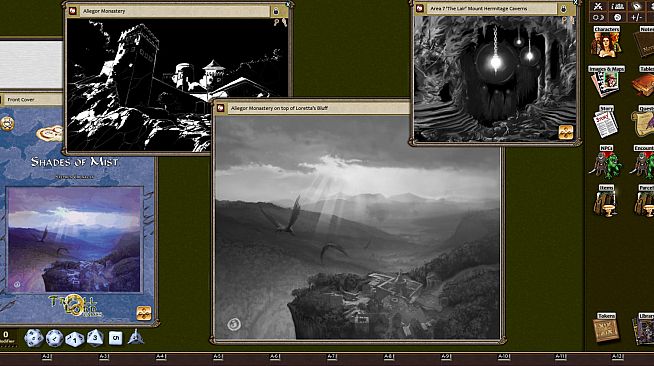Click the circular options tool icon
Image resolution: width=654 pixels, height=366 pixels.
click(x=617, y=17)
